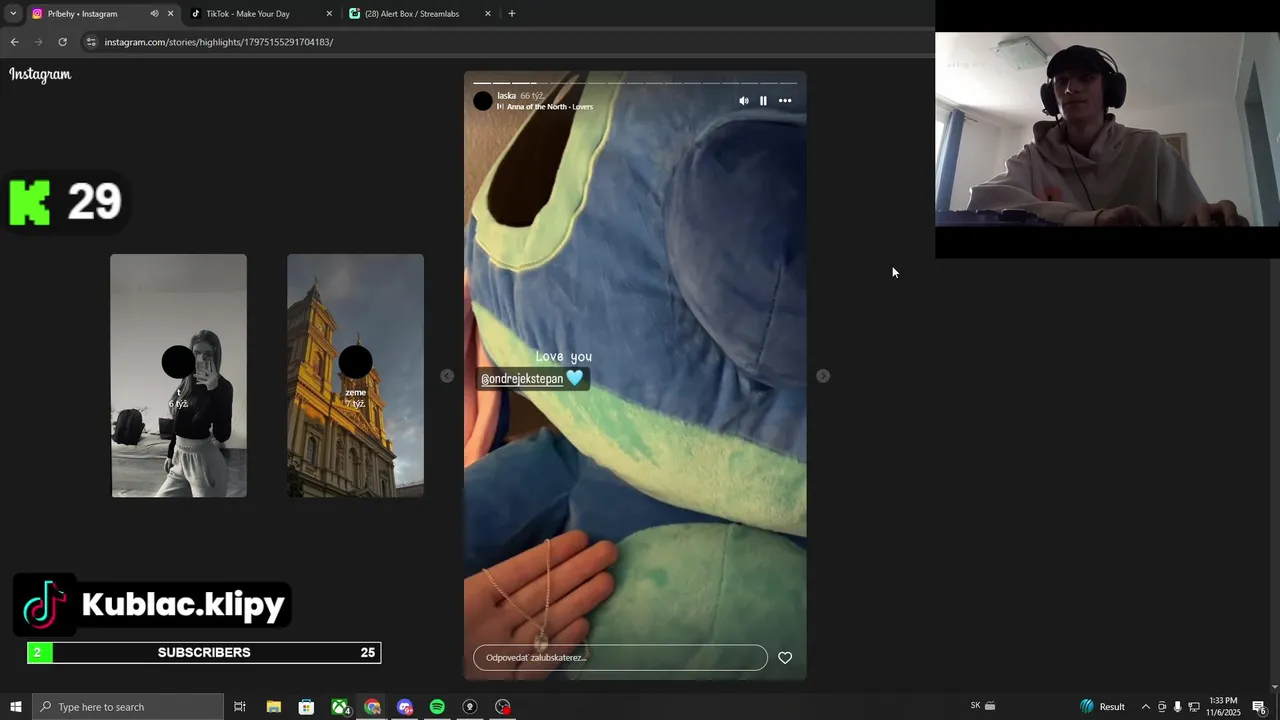Click the reply field 'Odpovedať zalubskaterez...'
1280x720 pixels.
tap(620, 658)
